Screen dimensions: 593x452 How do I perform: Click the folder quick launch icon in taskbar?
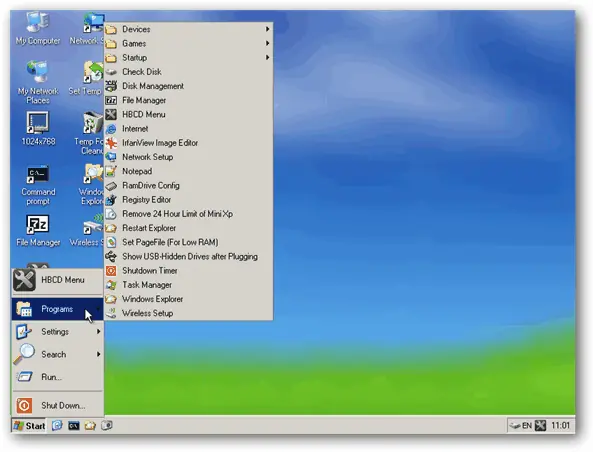click(90, 426)
